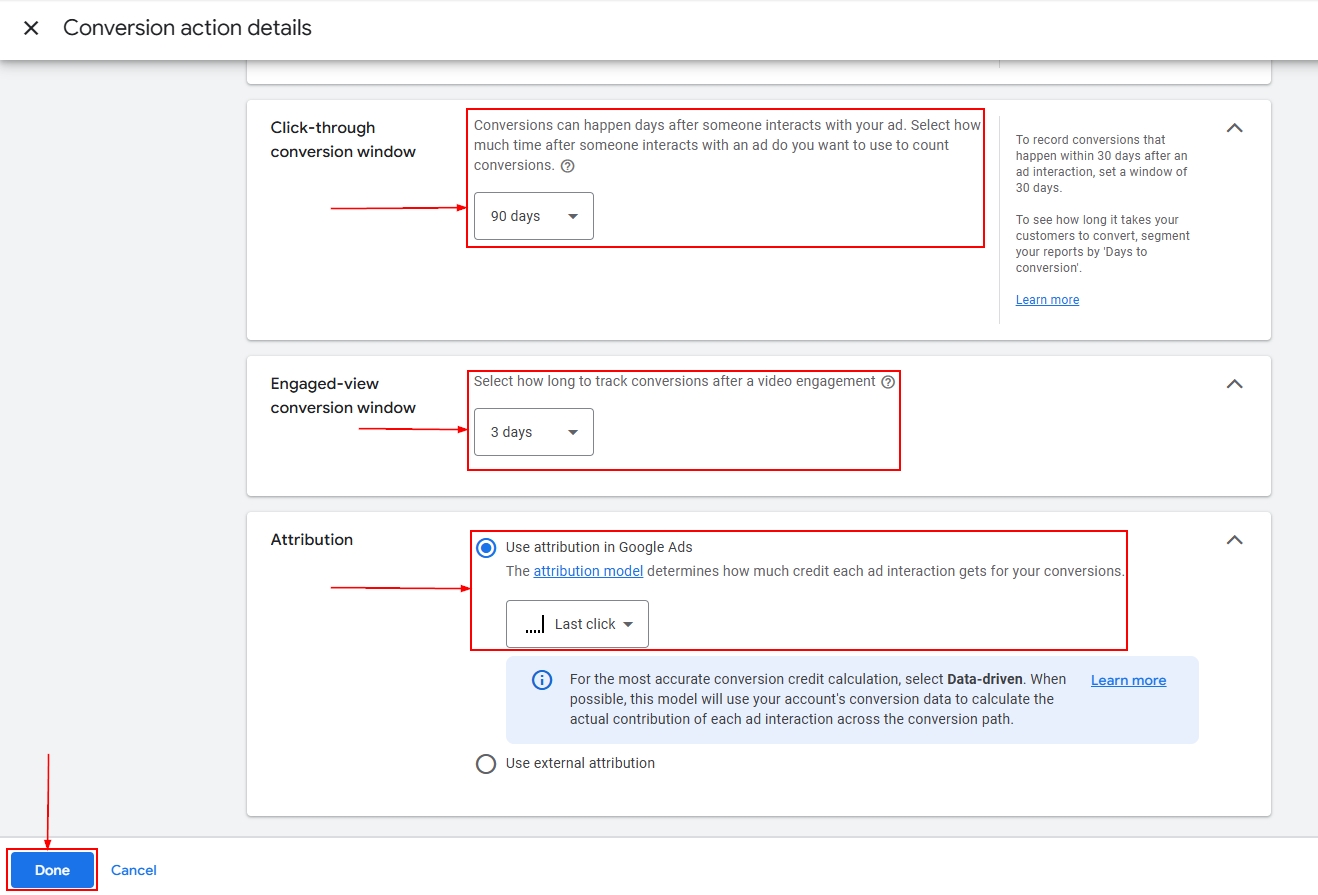Click help icon beside click-through conversions text

click(568, 166)
